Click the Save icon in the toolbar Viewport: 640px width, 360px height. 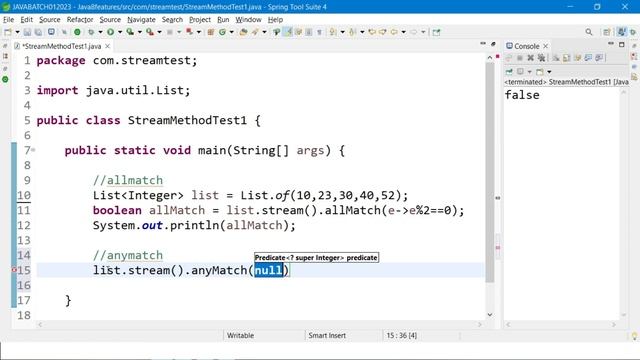tap(27, 32)
